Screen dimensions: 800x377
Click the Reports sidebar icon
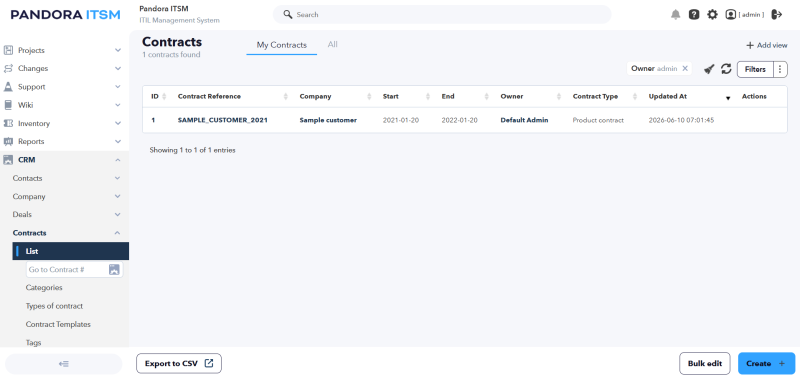(8, 141)
